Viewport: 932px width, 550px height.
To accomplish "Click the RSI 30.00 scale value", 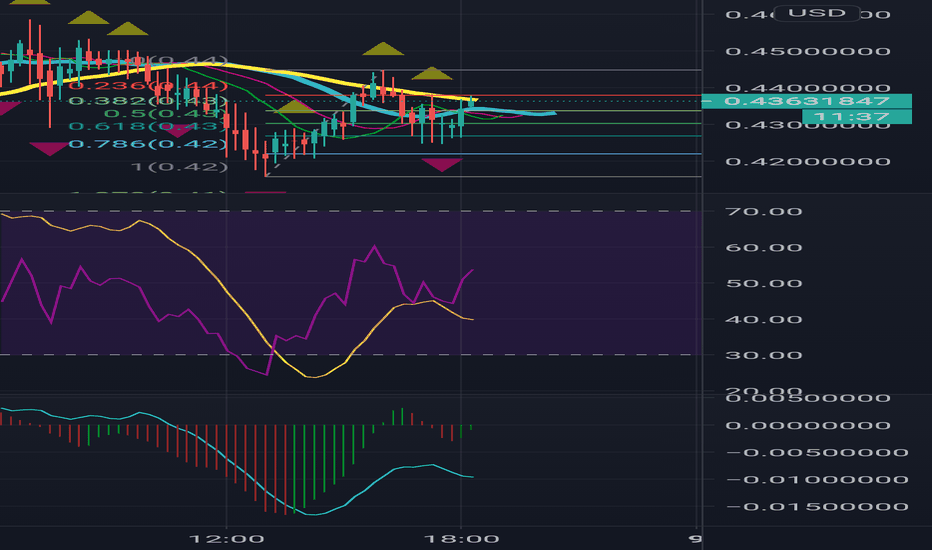I will 763,356.
